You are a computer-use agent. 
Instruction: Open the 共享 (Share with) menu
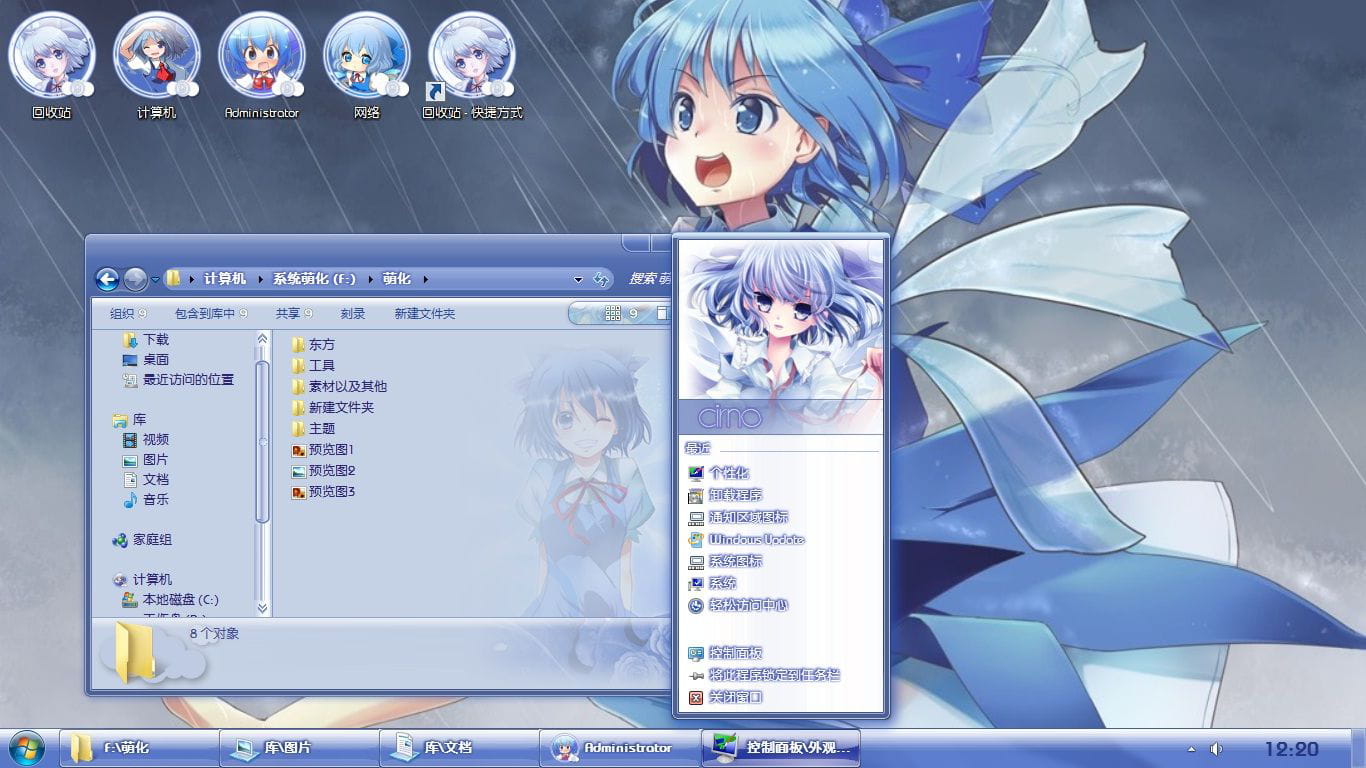pyautogui.click(x=287, y=313)
